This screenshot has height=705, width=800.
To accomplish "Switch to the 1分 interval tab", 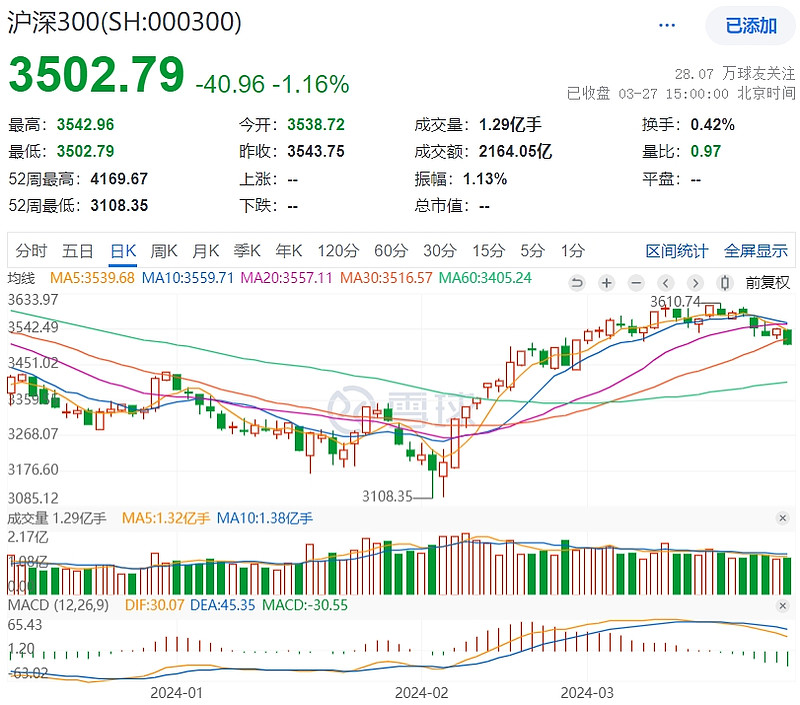I will (572, 251).
